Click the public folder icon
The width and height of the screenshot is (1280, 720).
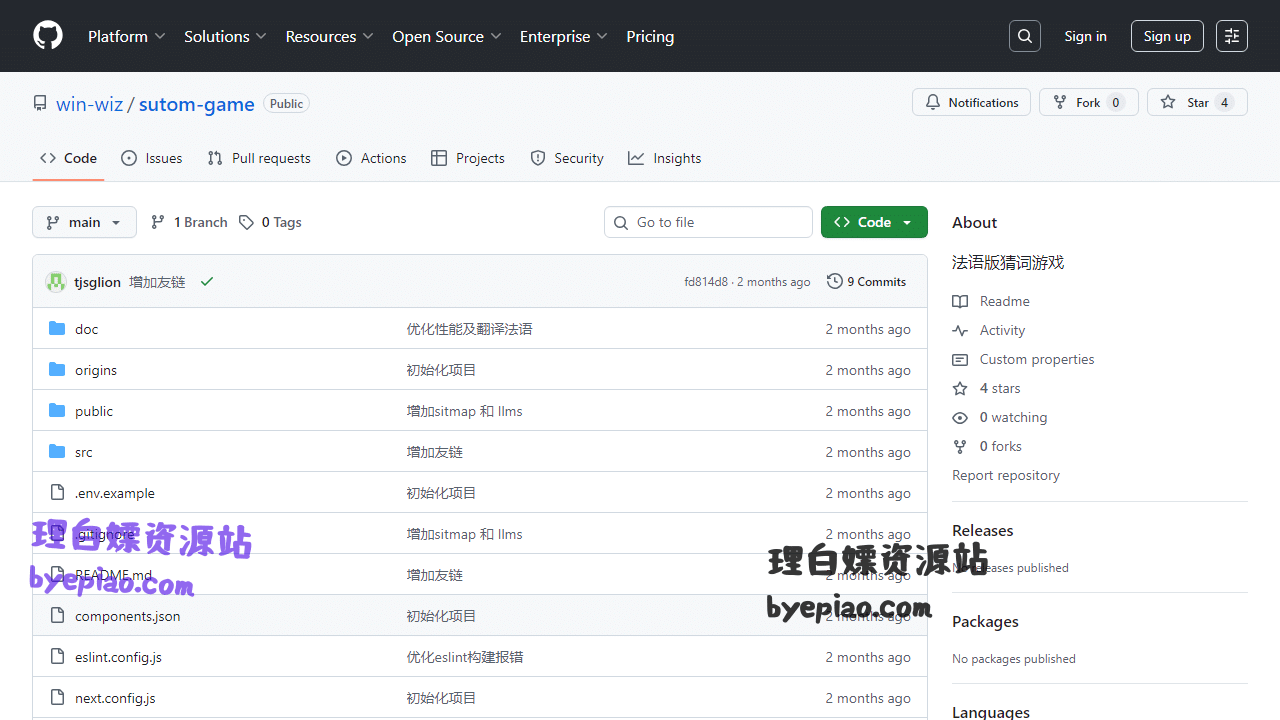tap(57, 411)
